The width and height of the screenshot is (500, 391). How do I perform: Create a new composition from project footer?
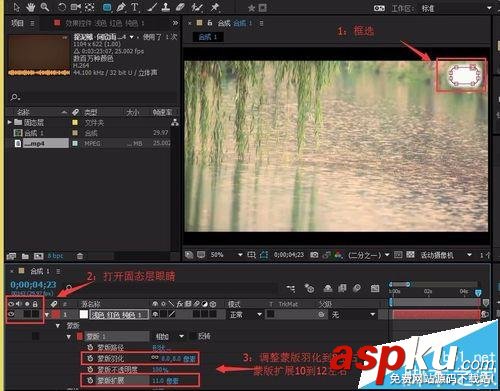coord(39,256)
